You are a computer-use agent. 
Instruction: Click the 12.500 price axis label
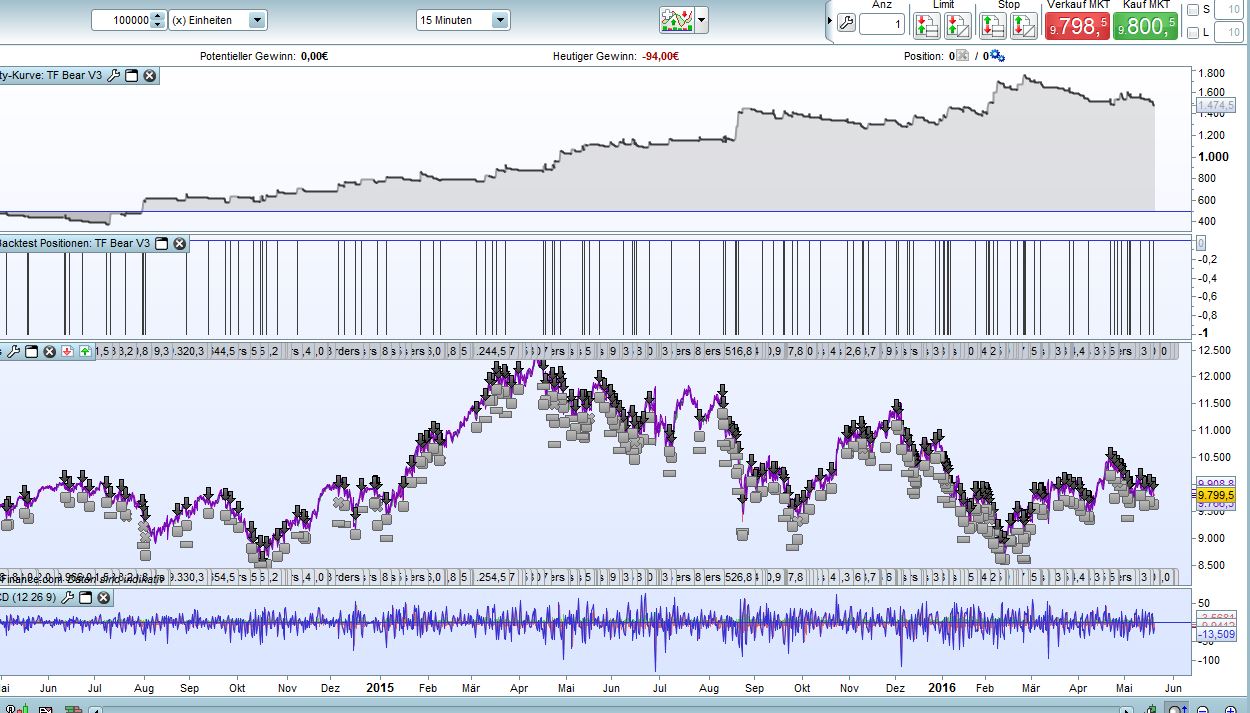click(x=1216, y=350)
